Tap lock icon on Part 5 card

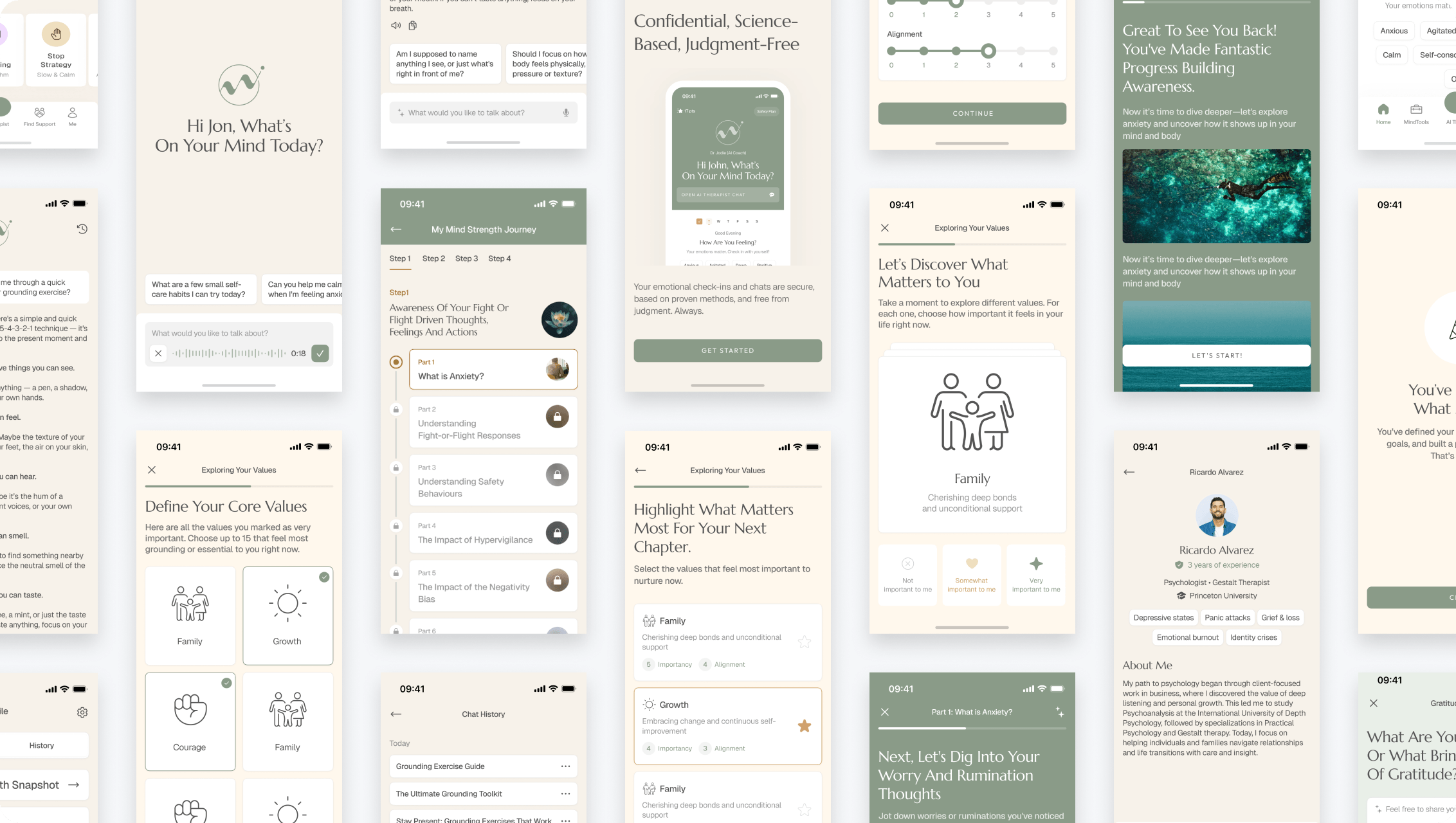pos(558,580)
